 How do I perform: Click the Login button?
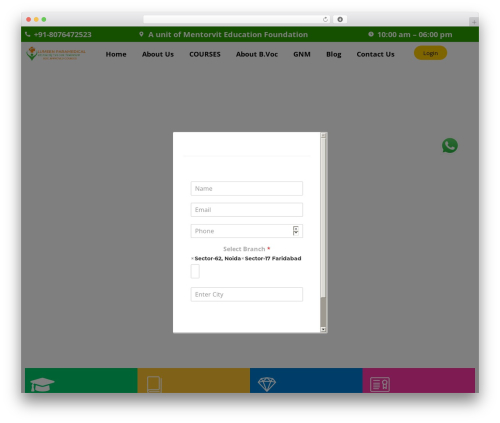tap(430, 53)
